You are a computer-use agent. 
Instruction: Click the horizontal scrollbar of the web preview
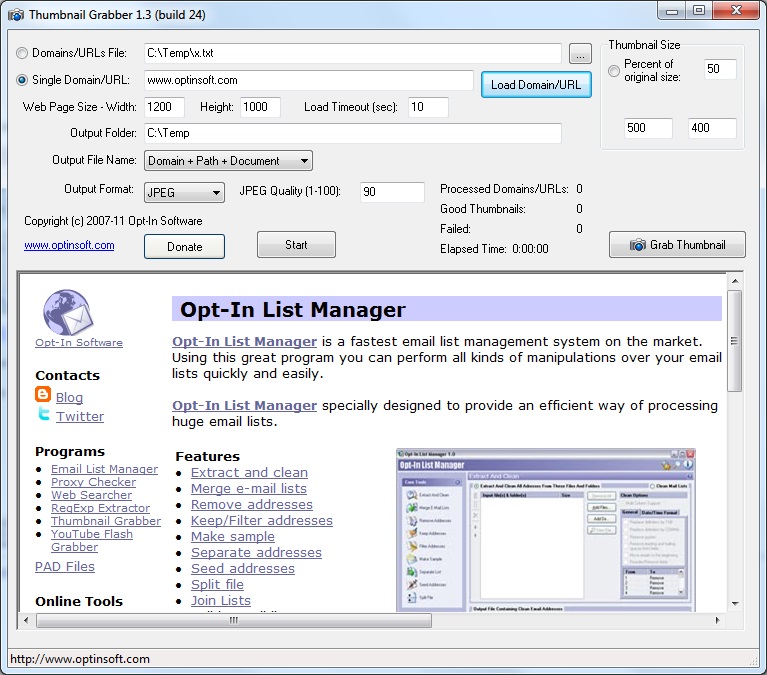tap(235, 620)
